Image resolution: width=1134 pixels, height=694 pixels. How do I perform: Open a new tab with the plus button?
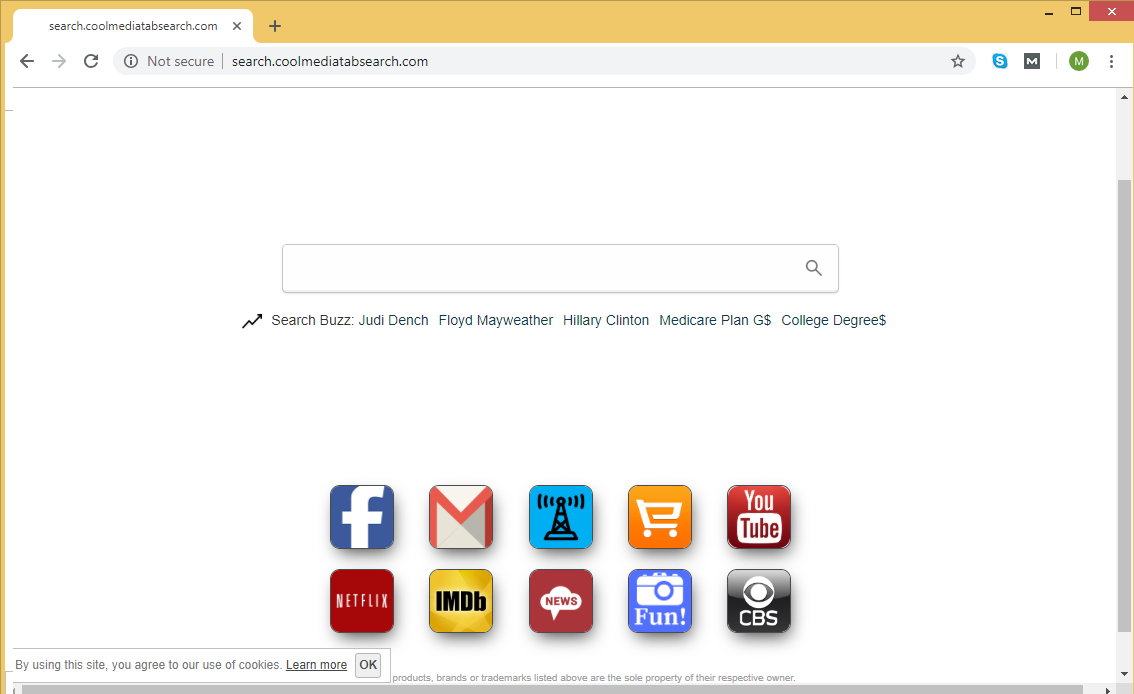point(275,26)
